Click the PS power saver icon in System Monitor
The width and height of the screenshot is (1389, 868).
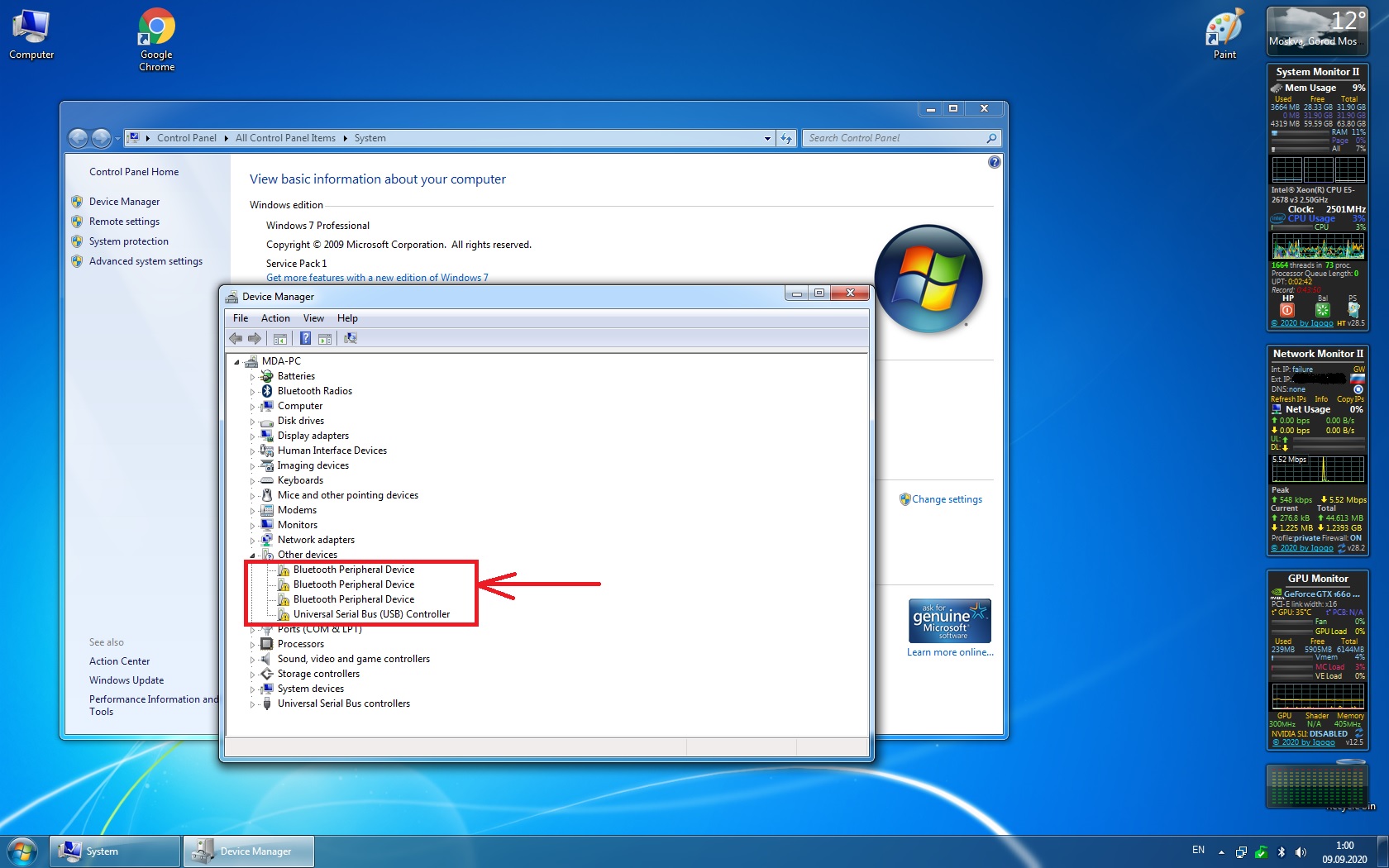click(x=1353, y=309)
